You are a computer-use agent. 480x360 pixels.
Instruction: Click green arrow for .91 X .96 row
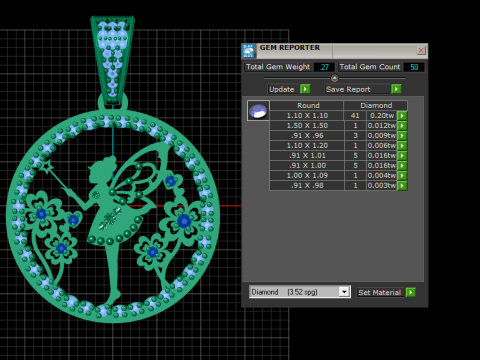point(402,136)
